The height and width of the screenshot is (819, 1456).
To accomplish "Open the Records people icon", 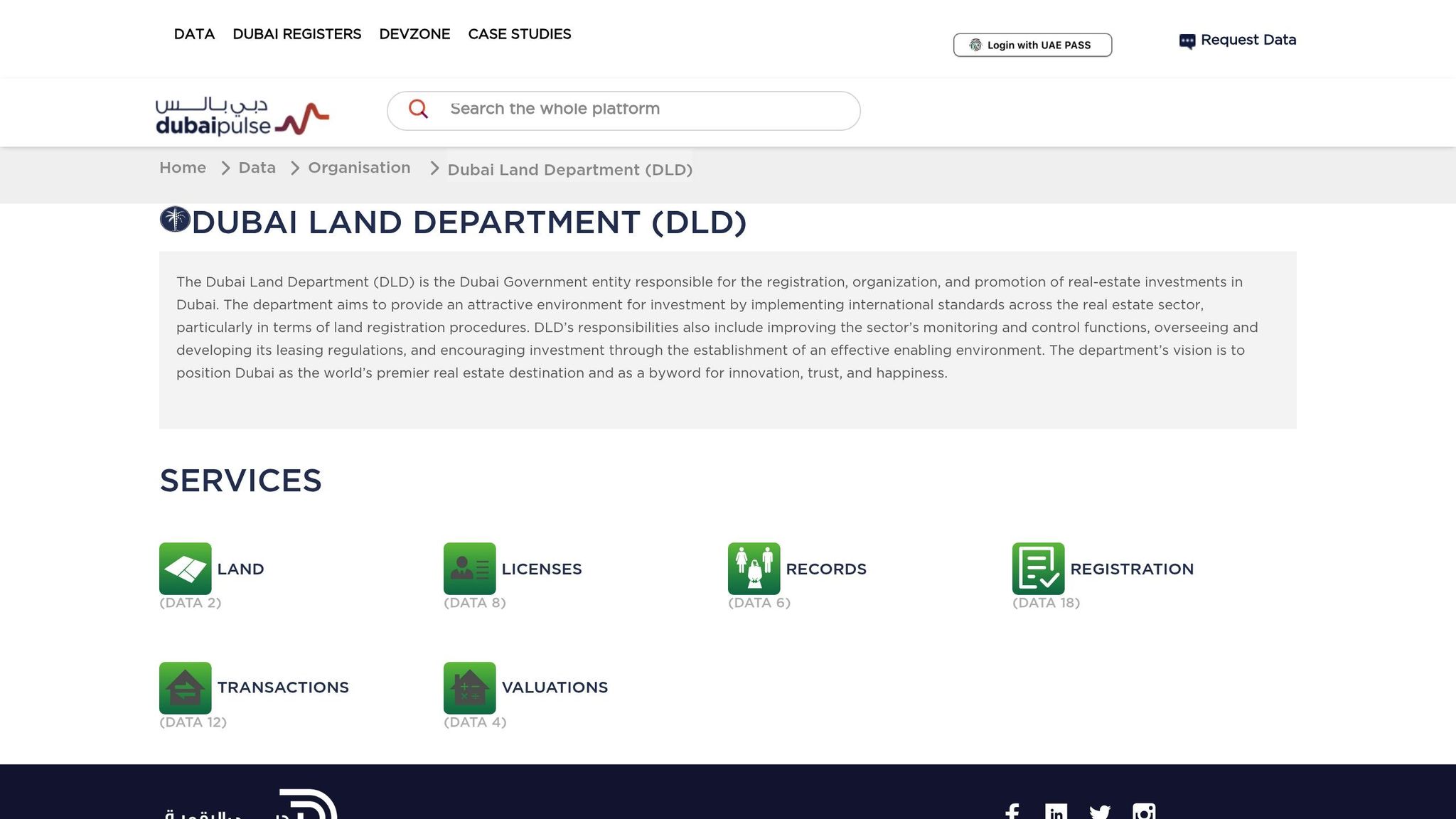I will click(754, 569).
